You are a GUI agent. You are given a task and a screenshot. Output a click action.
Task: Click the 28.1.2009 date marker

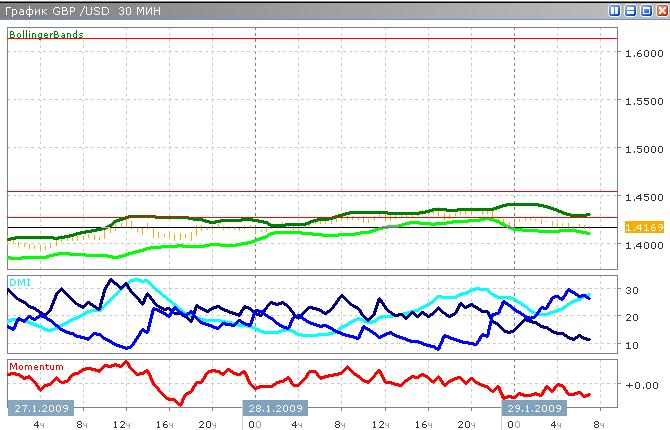point(276,408)
